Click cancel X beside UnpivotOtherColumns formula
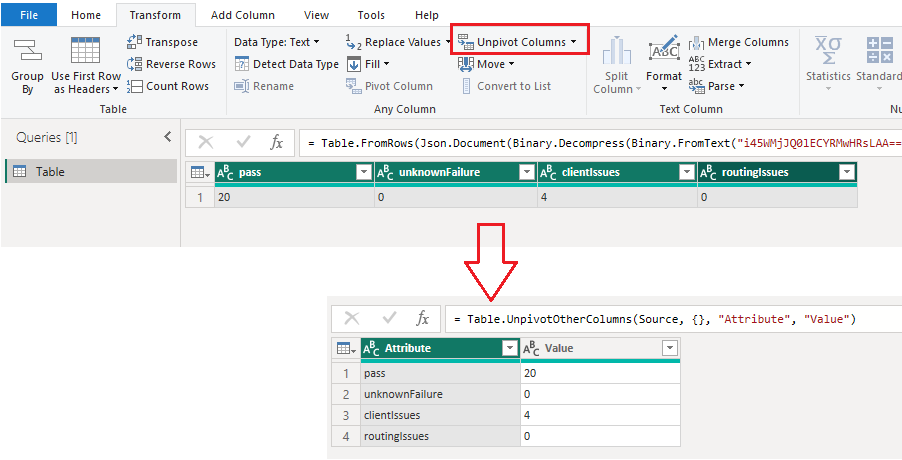Image resolution: width=902 pixels, height=460 pixels. [352, 318]
